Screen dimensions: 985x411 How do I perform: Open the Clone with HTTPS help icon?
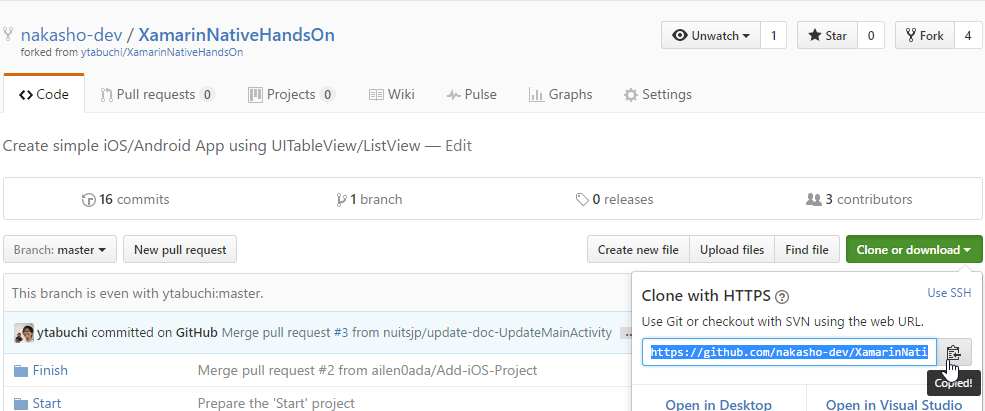click(x=782, y=297)
